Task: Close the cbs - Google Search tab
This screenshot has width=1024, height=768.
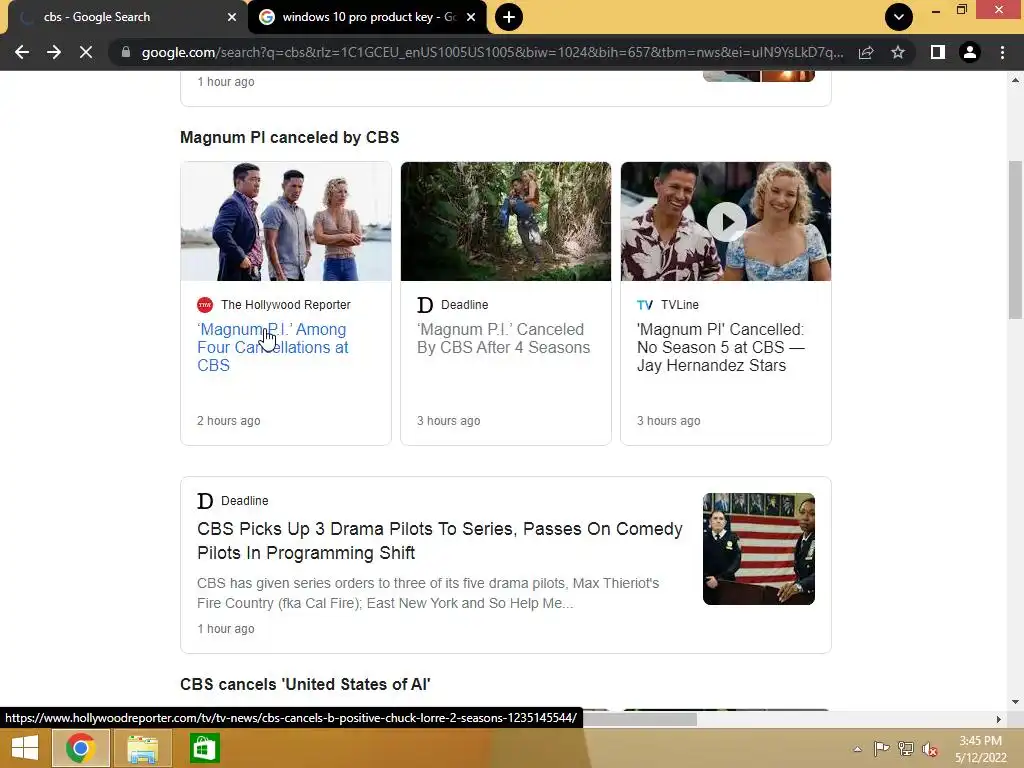Action: pyautogui.click(x=232, y=17)
